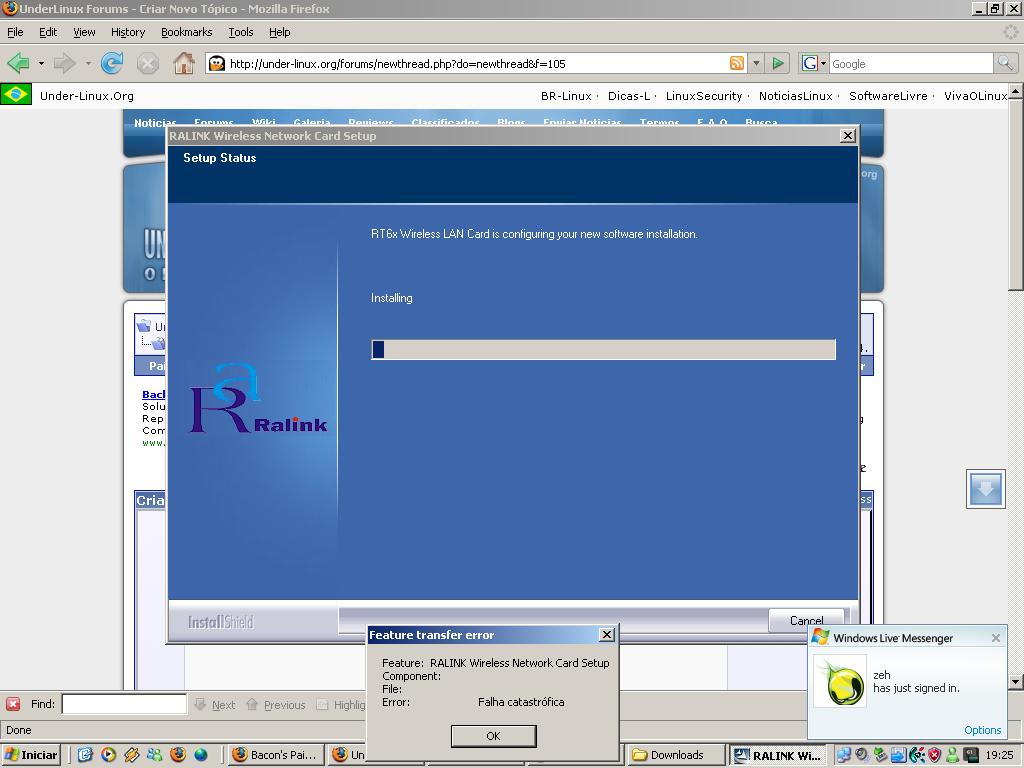Open the View menu

coord(84,32)
